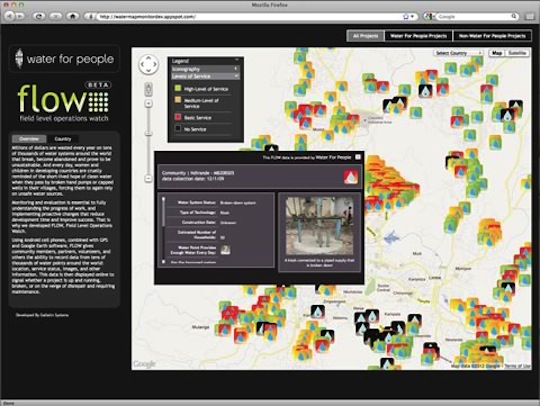Click the green High-Level of Service swatch
Screen dimensions: 540x406
pos(178,88)
